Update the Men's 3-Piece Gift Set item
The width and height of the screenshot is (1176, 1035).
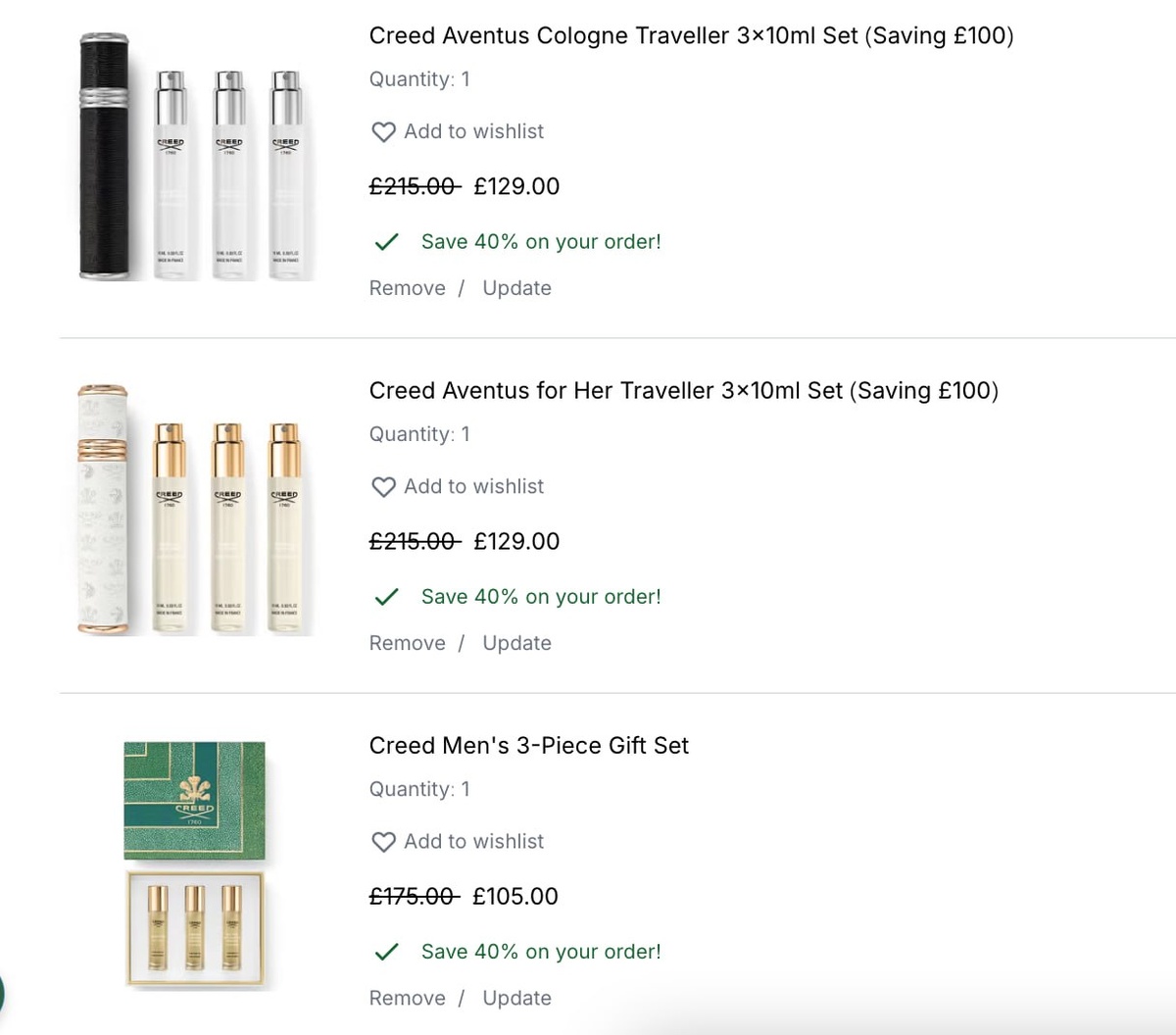click(516, 998)
